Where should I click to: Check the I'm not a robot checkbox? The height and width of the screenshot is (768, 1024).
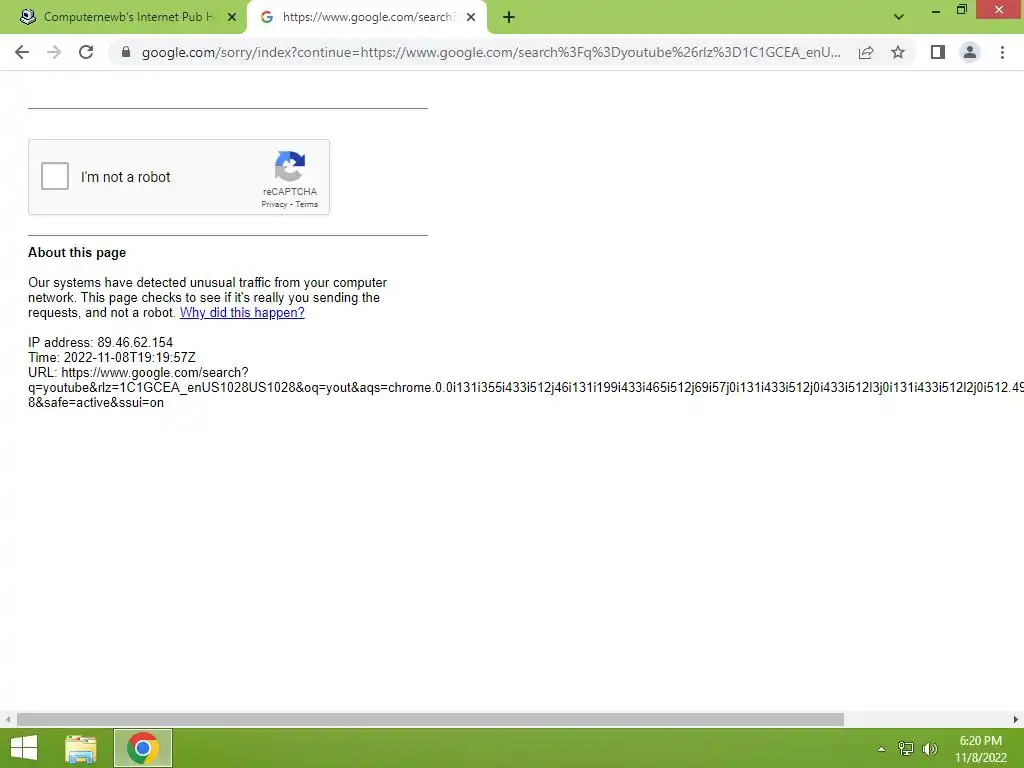click(55, 176)
